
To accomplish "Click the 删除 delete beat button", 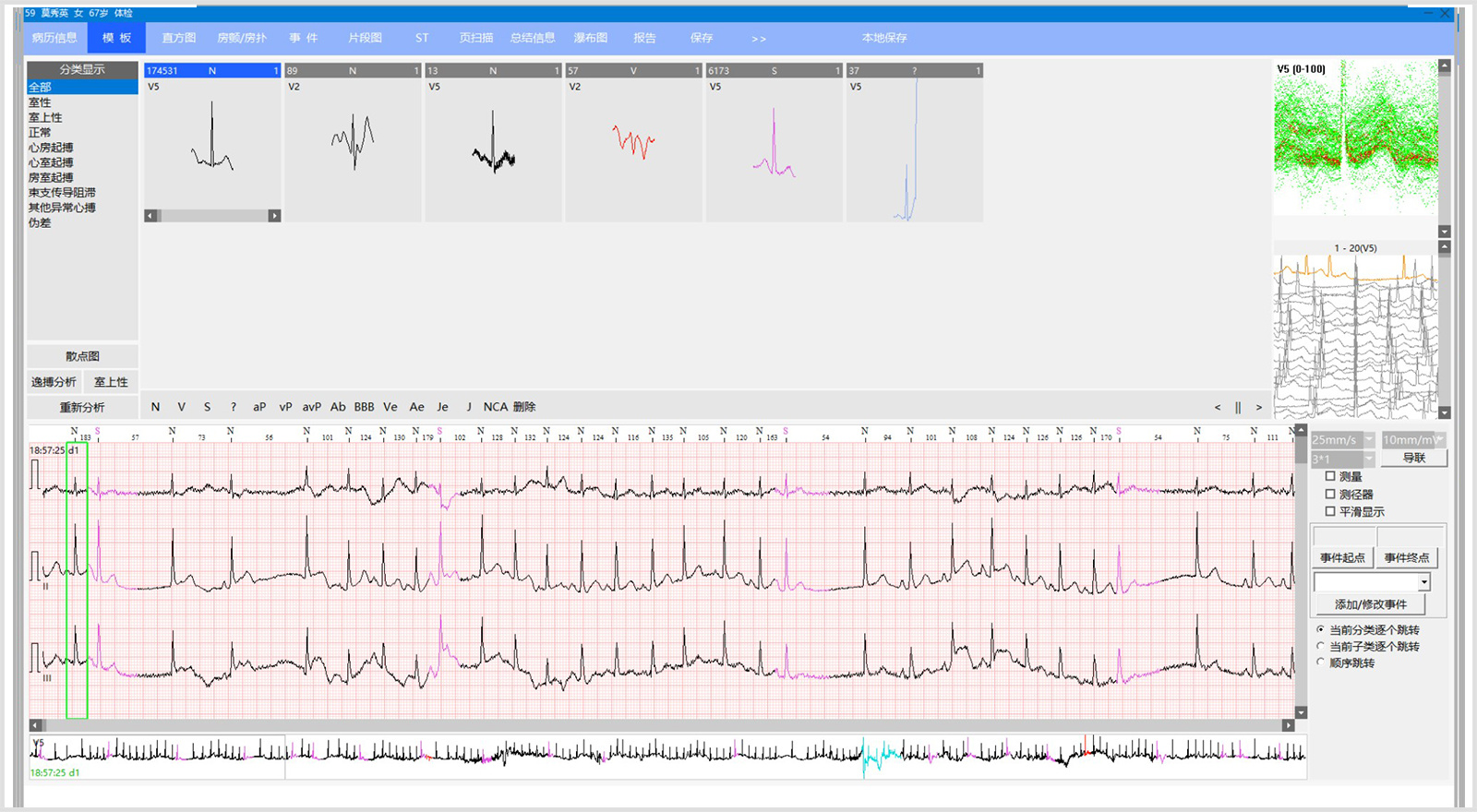I will pos(524,407).
